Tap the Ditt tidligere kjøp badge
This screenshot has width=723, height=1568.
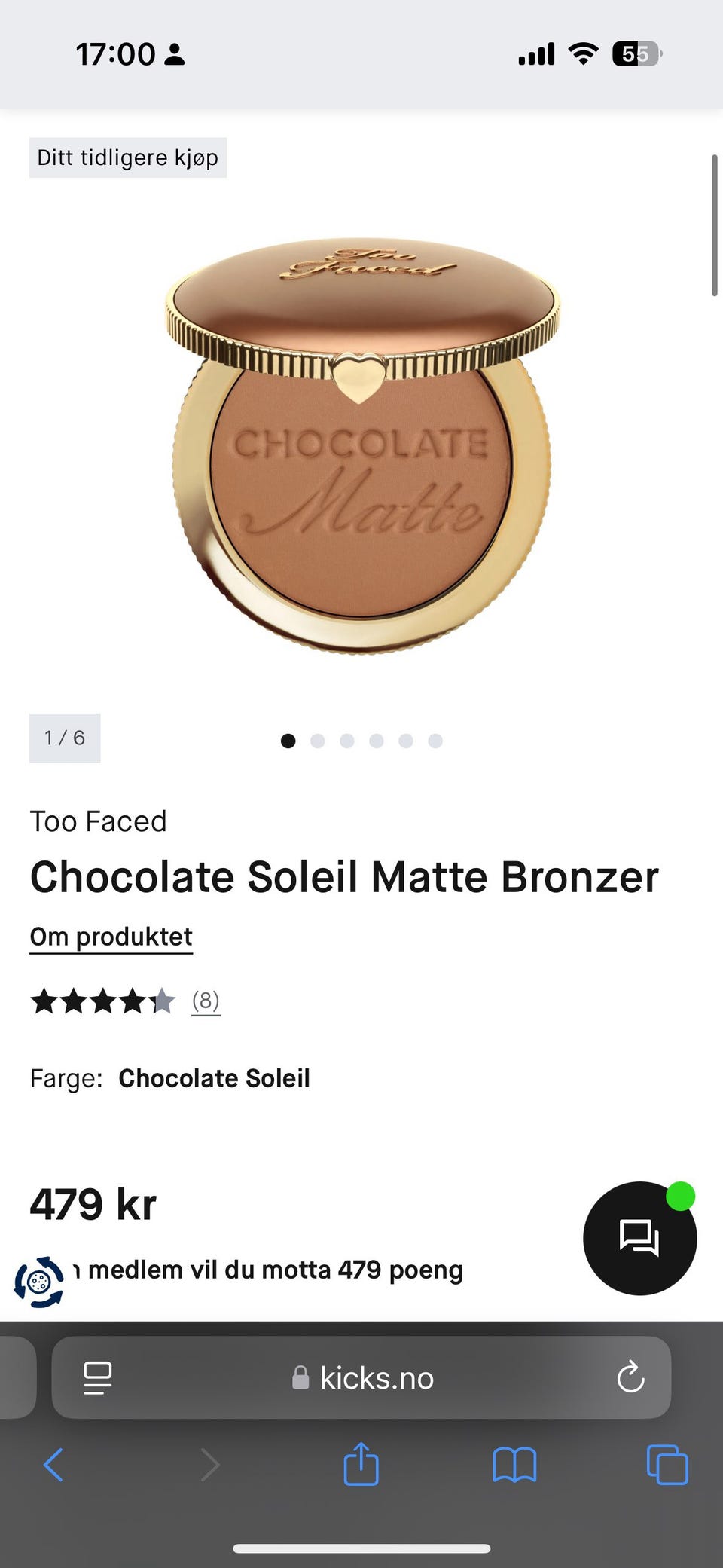click(x=128, y=157)
